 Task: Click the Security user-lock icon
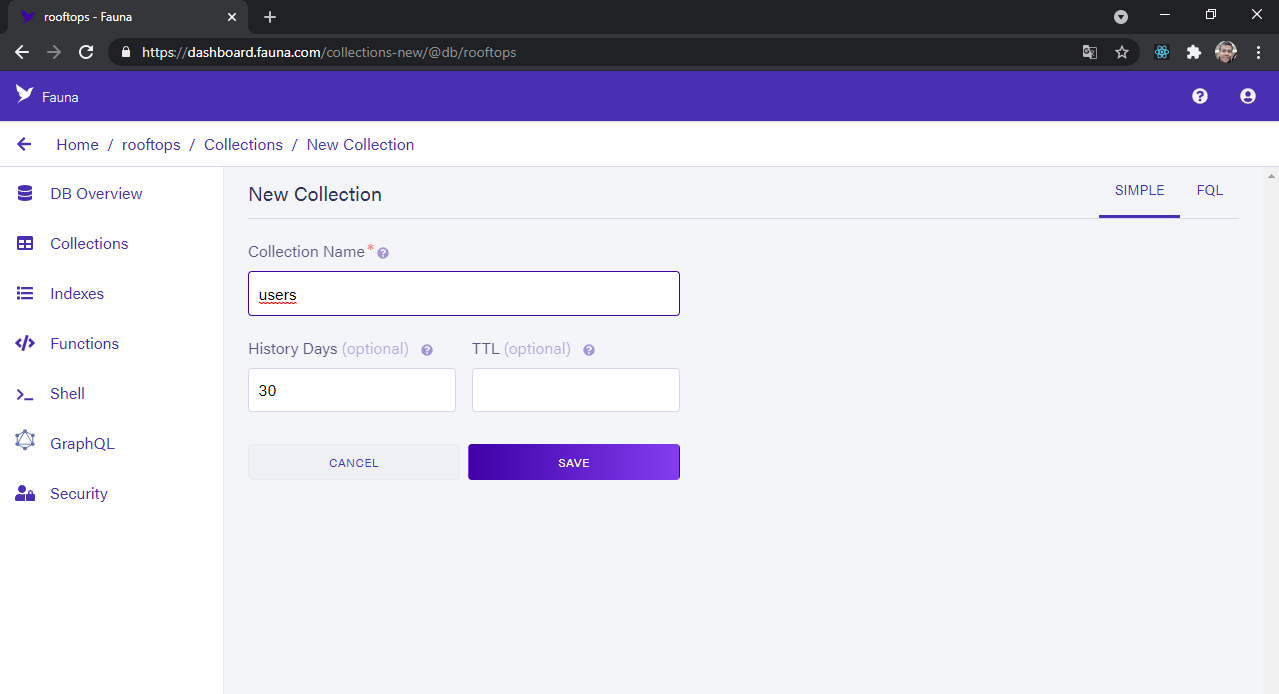coord(25,494)
